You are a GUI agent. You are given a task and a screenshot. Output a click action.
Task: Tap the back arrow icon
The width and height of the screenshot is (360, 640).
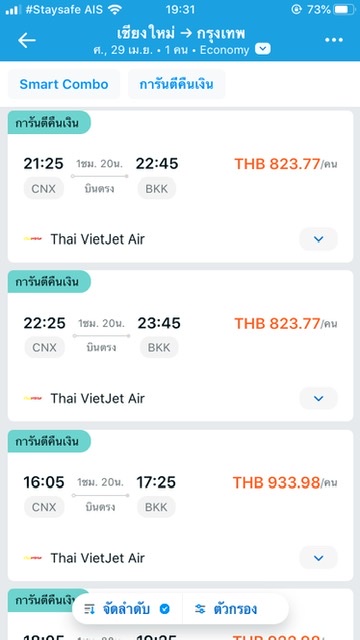coord(27,40)
